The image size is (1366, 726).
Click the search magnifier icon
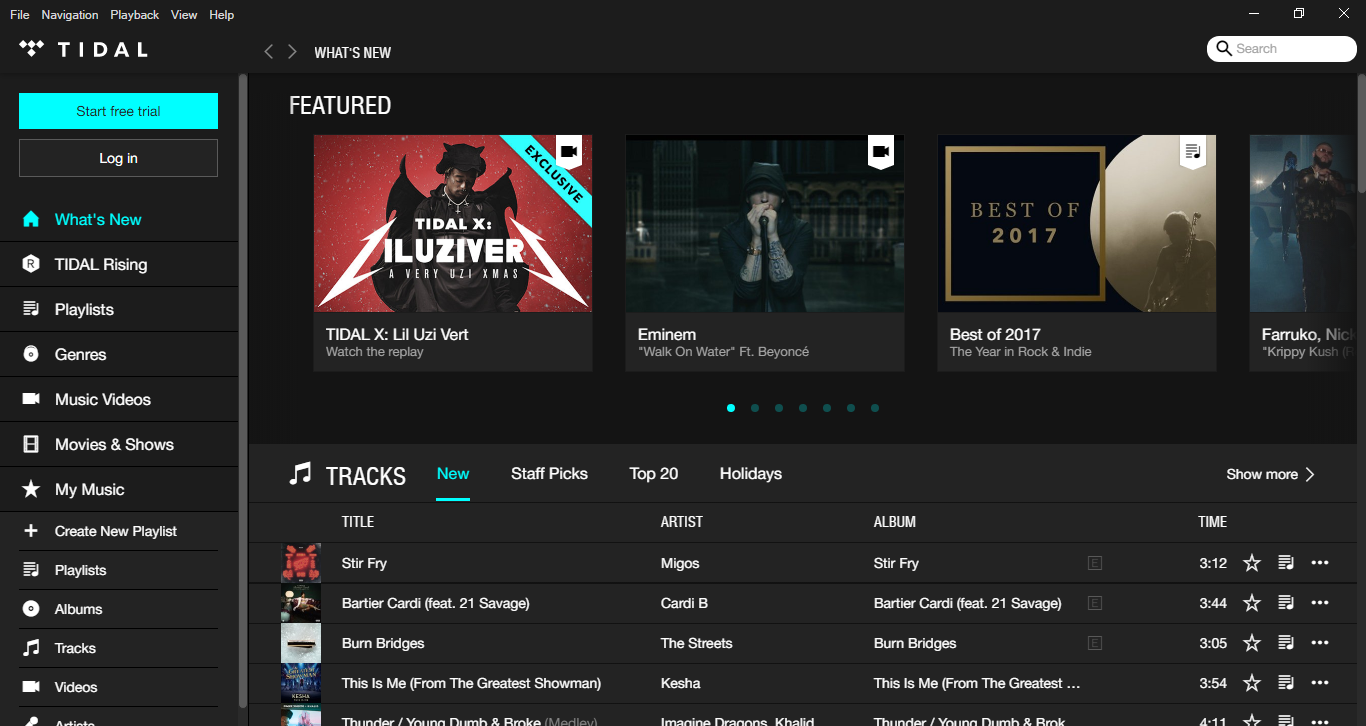click(1224, 49)
